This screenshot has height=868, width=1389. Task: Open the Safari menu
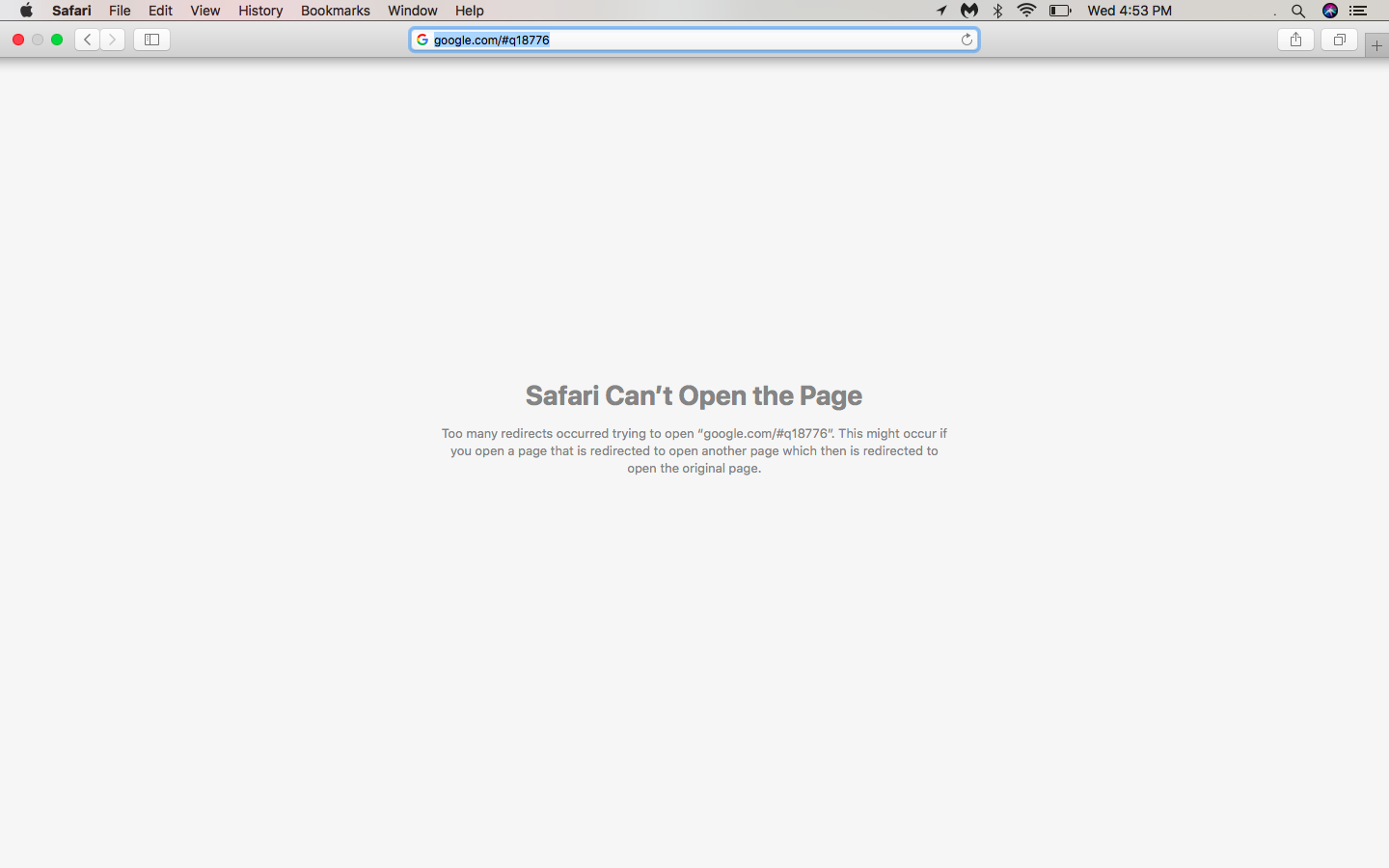pos(71,11)
